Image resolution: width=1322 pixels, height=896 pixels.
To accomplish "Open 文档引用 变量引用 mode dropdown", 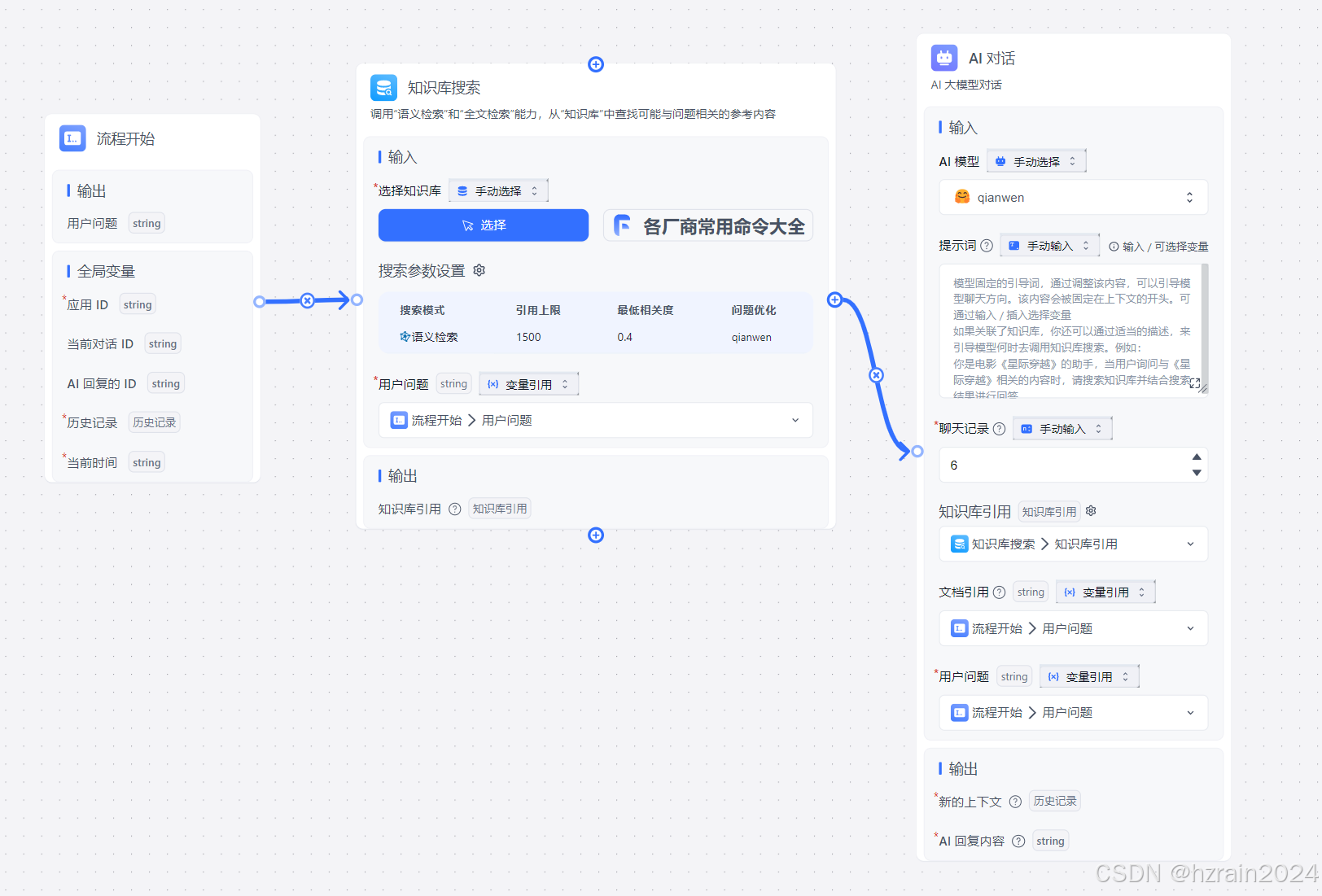I will pos(1105,592).
